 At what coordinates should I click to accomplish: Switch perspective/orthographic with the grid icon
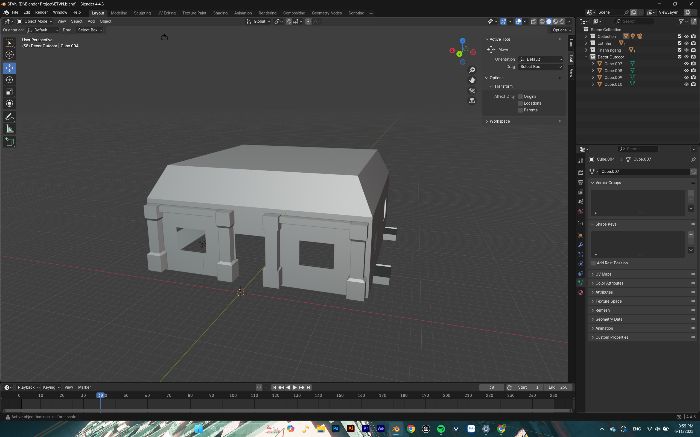tap(472, 100)
